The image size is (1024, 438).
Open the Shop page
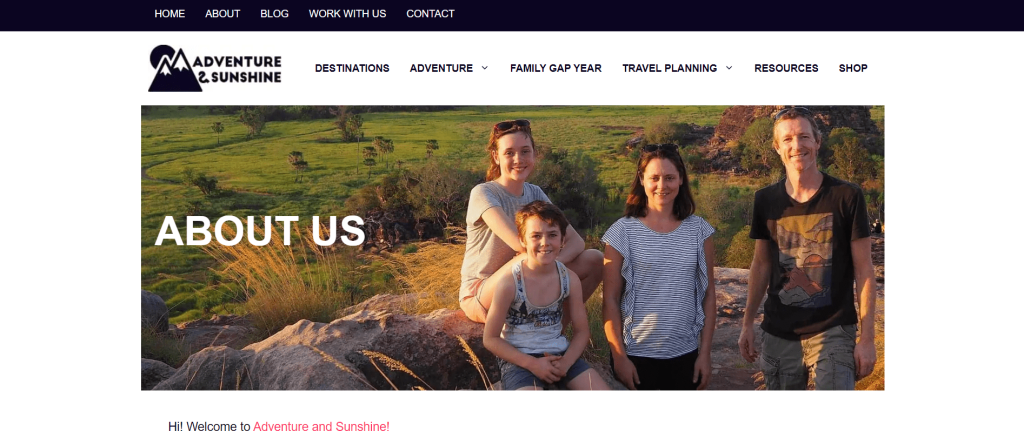point(853,68)
